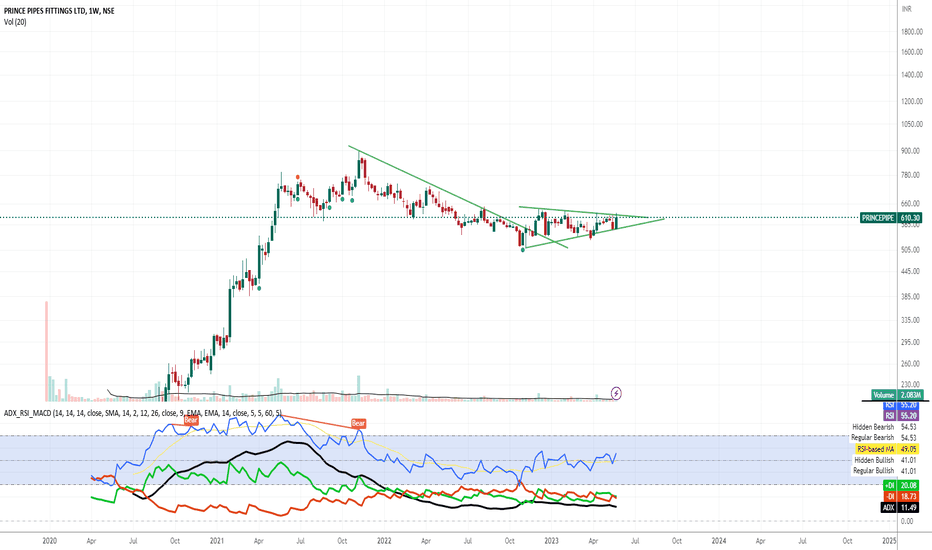Click the 230.00 price axis label

(911, 385)
